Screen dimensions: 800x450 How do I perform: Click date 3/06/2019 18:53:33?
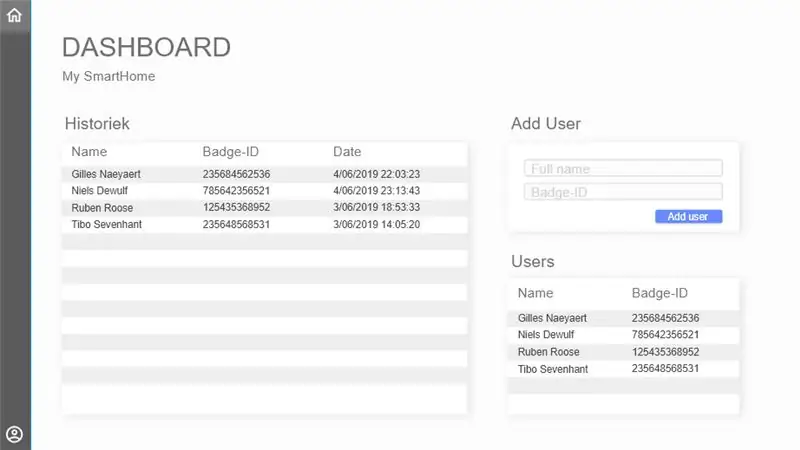(x=377, y=207)
